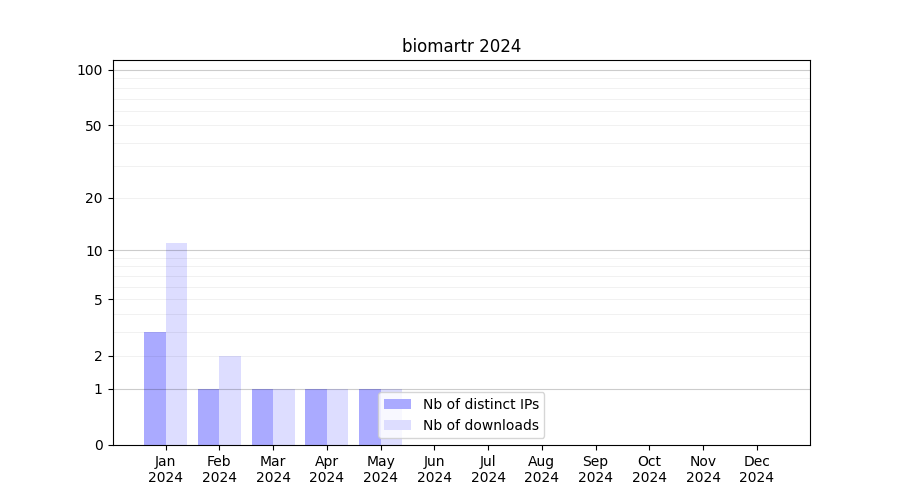Click the January distinct IPs bar
Viewport: 900px width, 500px height.
[155, 388]
